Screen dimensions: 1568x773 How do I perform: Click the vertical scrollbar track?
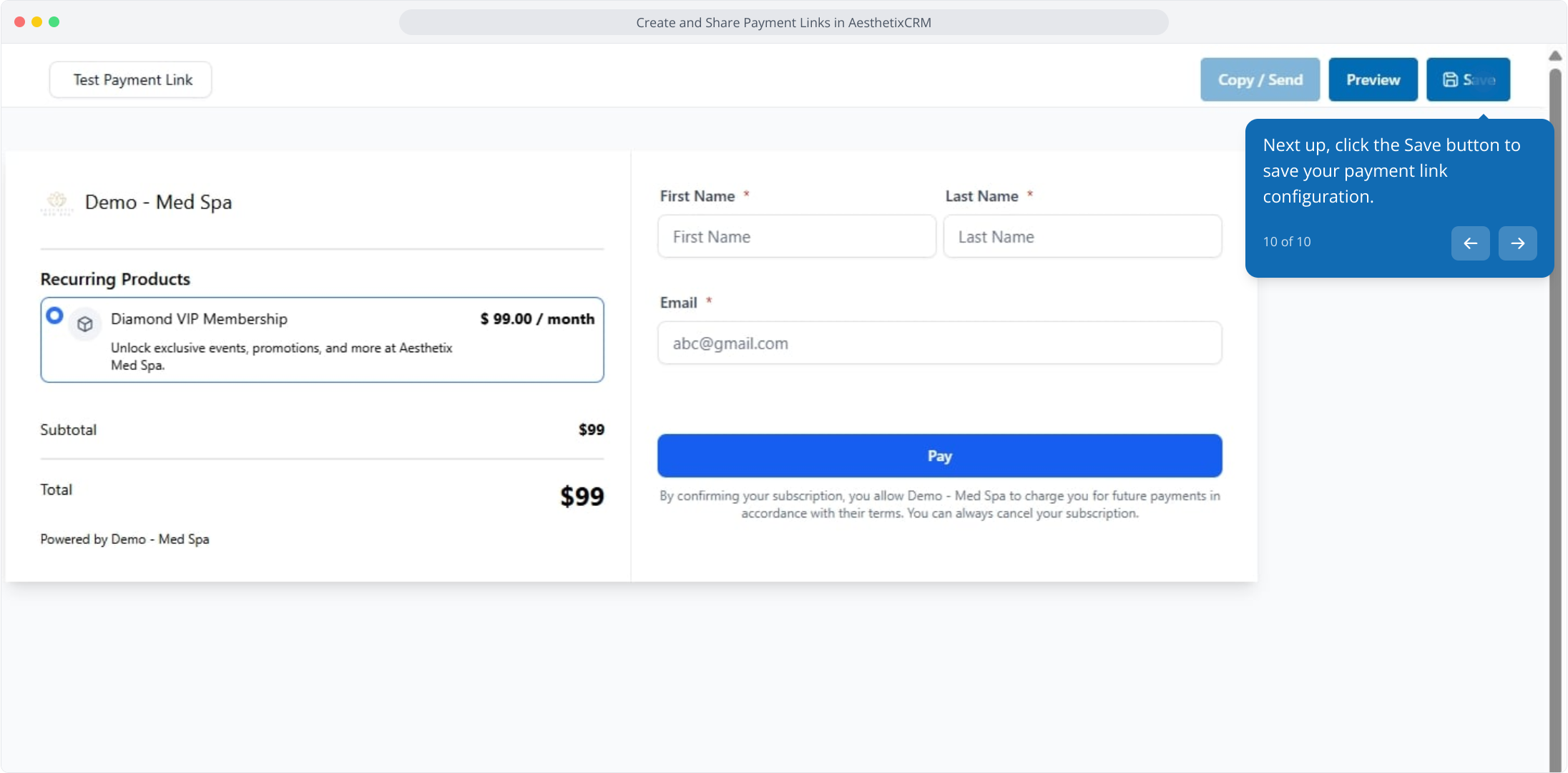coord(1555,429)
